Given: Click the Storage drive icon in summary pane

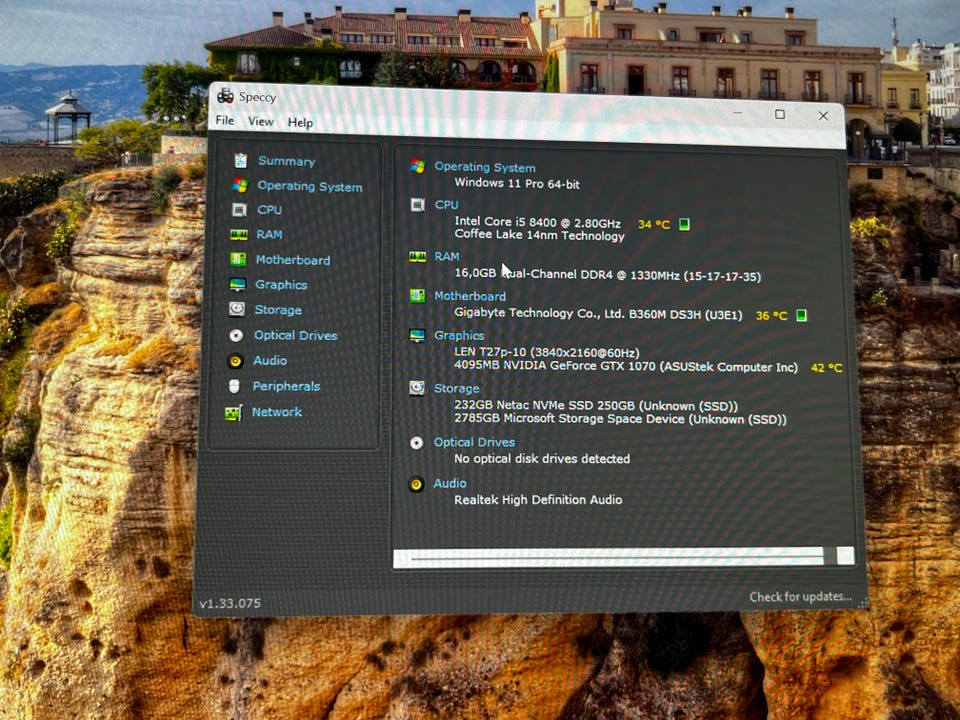Looking at the screenshot, I should [x=417, y=388].
